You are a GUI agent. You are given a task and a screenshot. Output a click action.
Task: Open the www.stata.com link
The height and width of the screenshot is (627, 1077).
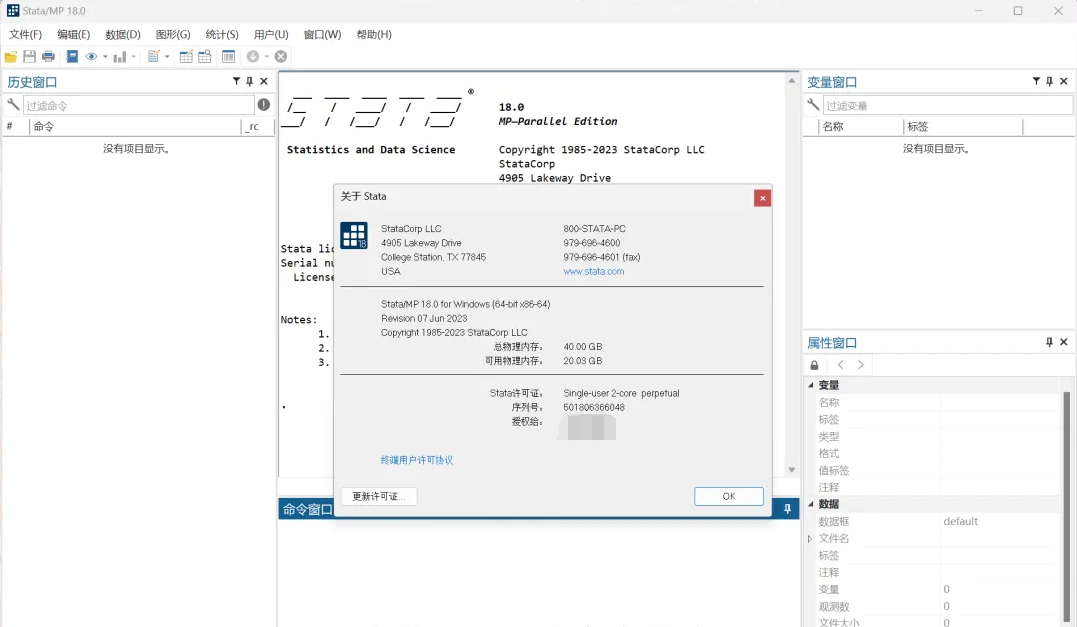(593, 271)
